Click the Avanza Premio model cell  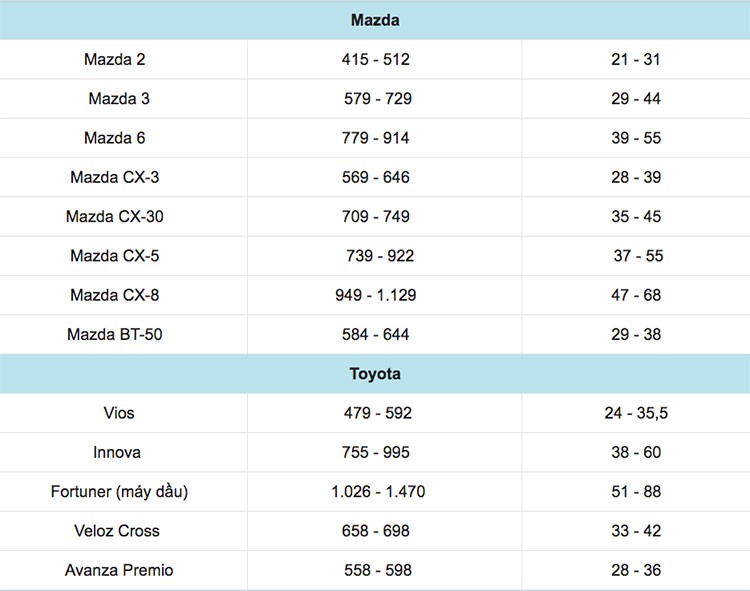(119, 570)
